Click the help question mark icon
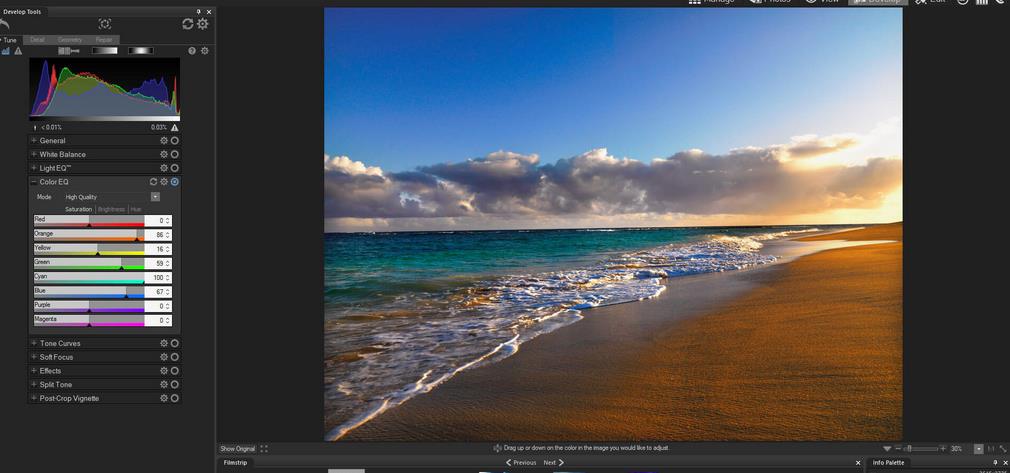This screenshot has width=1010, height=473. pyautogui.click(x=192, y=50)
